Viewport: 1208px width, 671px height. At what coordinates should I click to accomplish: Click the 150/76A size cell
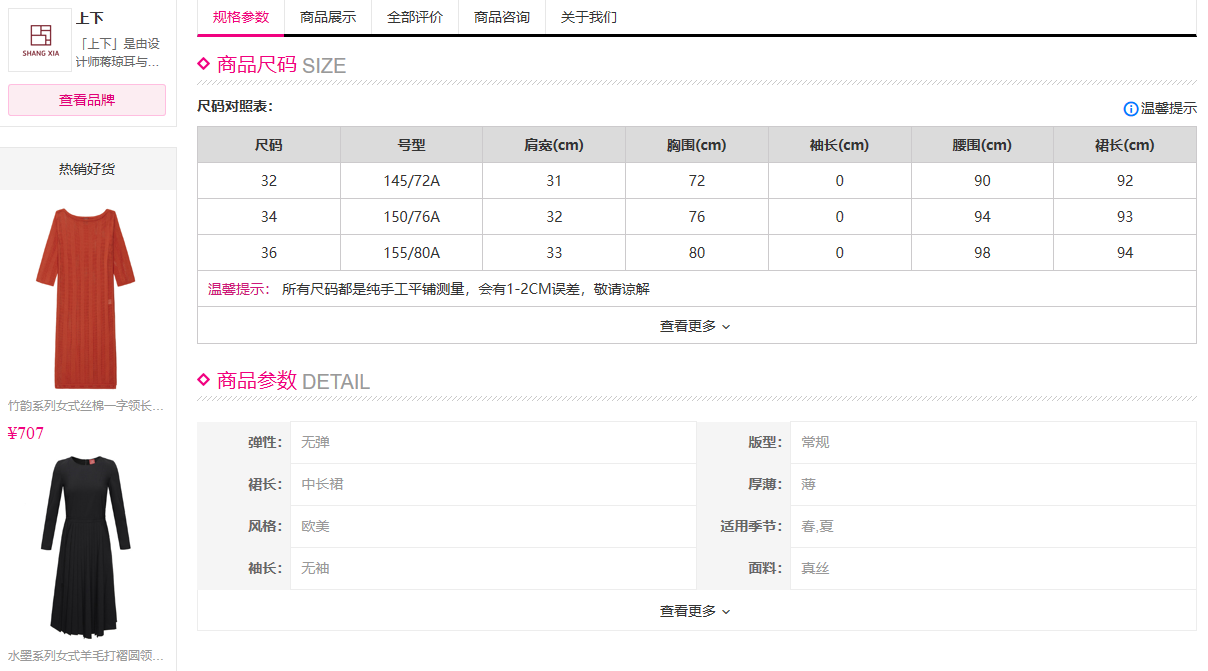[x=411, y=217]
